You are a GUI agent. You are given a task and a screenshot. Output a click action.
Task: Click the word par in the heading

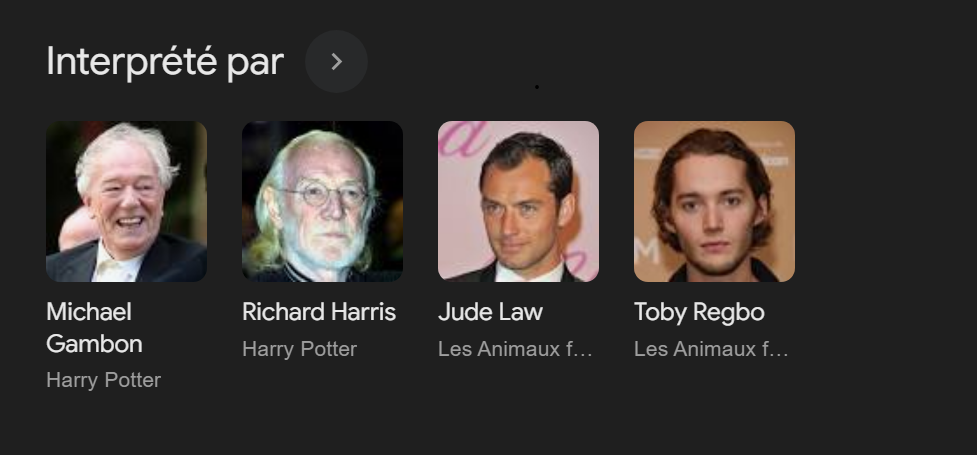point(255,64)
